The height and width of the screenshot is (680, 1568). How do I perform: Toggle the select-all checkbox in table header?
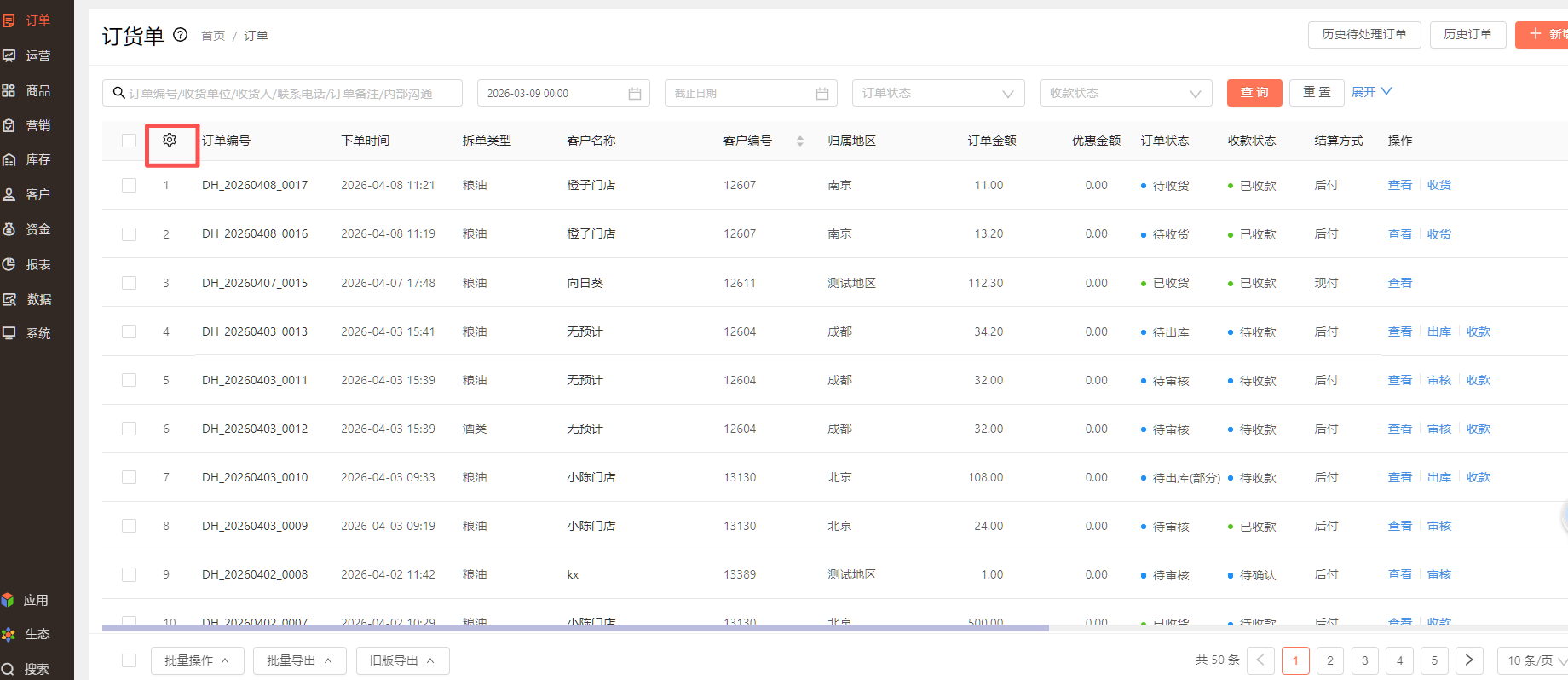coord(129,141)
